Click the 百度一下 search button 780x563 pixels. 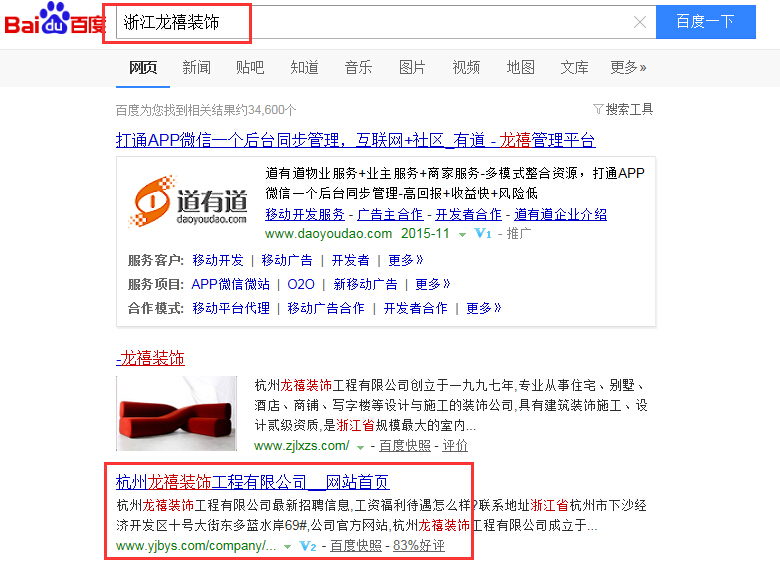705,22
